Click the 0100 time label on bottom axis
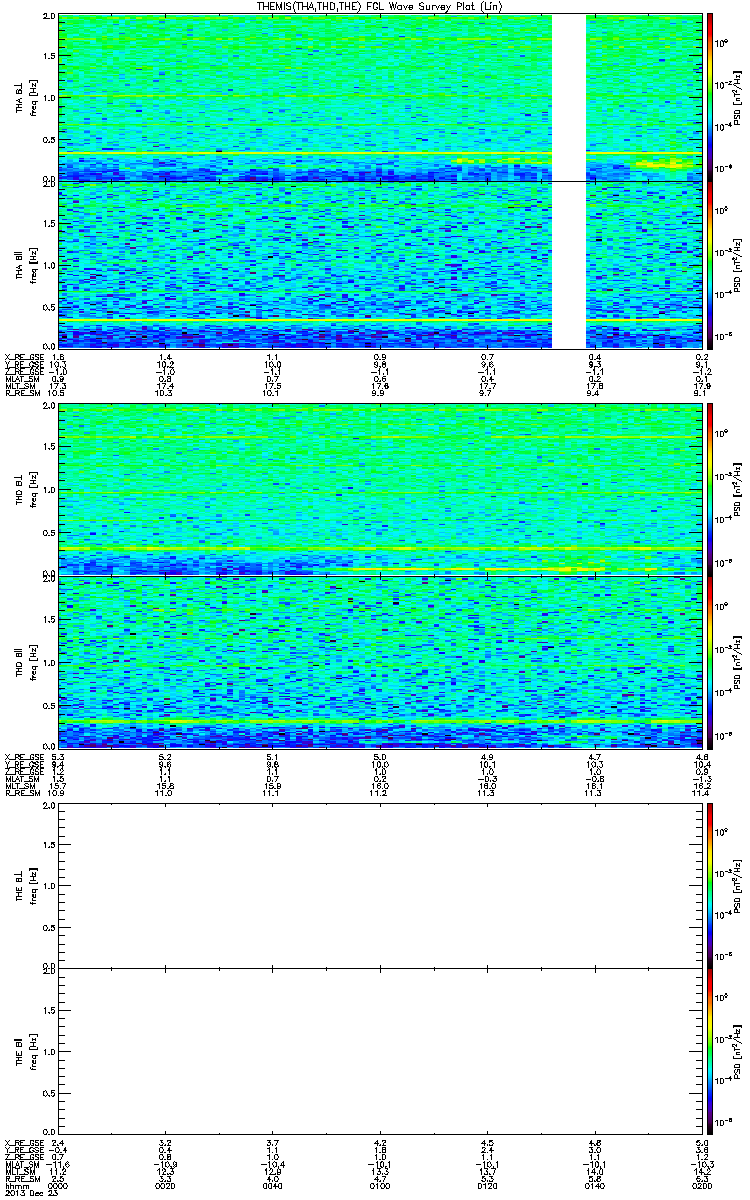Viewport: 750px width, 1200px height. (380, 1184)
